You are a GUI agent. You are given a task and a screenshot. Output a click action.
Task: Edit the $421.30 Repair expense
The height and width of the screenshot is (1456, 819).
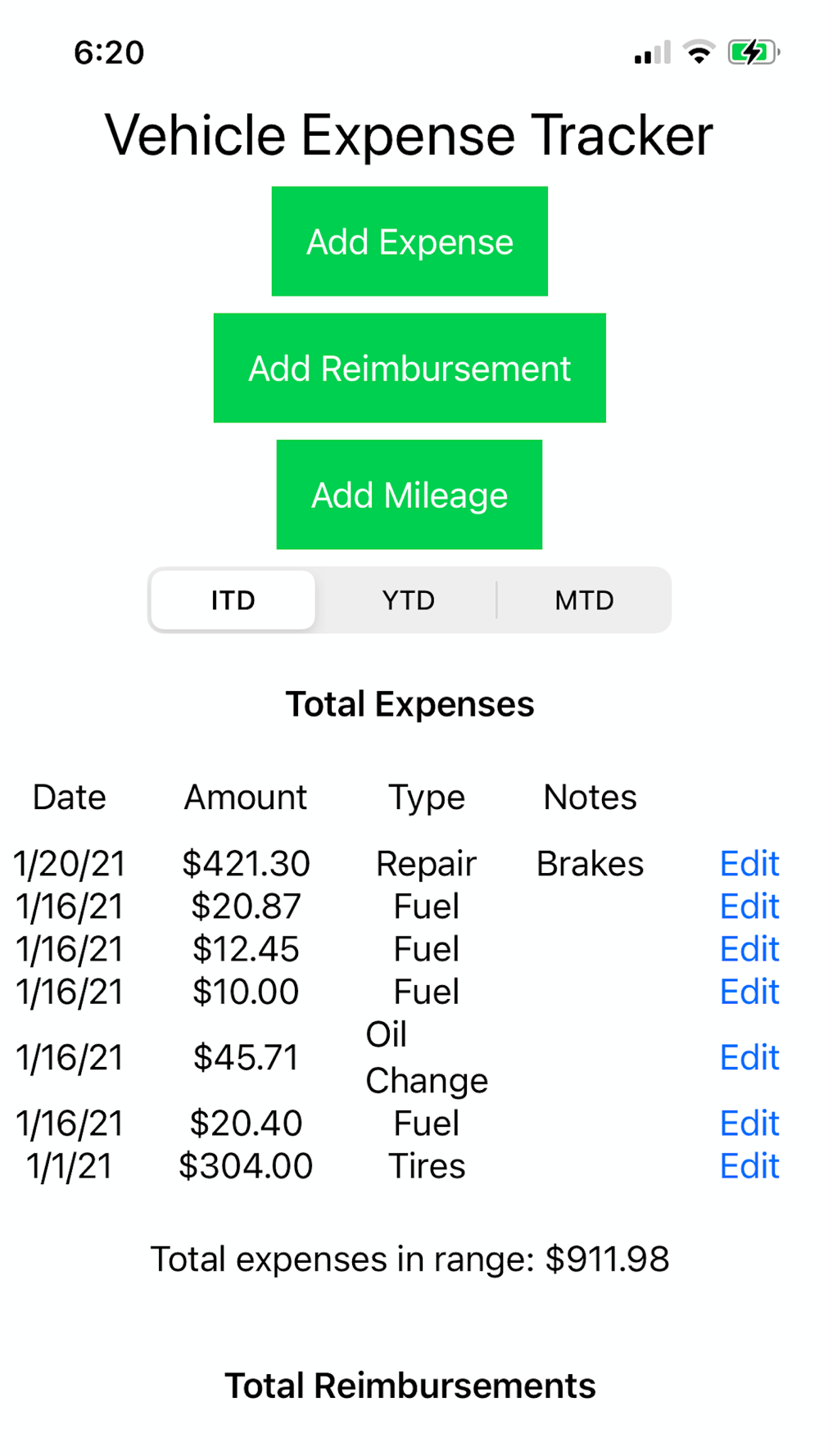749,864
